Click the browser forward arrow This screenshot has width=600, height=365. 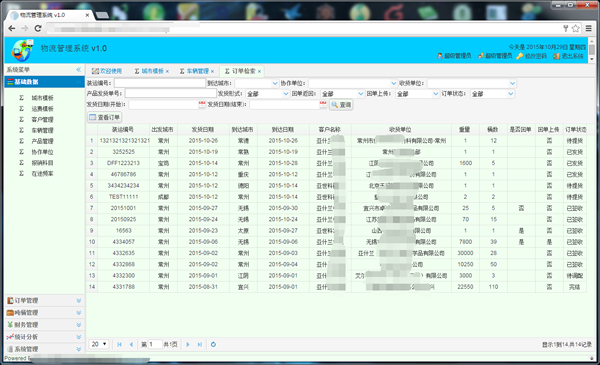(25, 28)
